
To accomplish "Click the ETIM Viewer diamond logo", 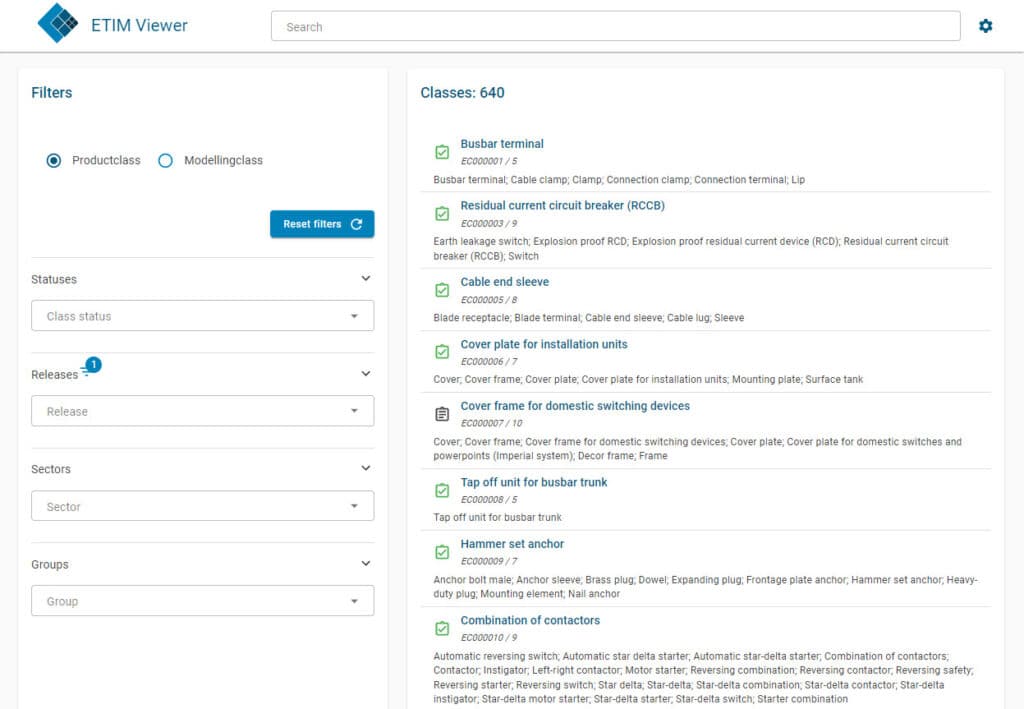I will [57, 24].
